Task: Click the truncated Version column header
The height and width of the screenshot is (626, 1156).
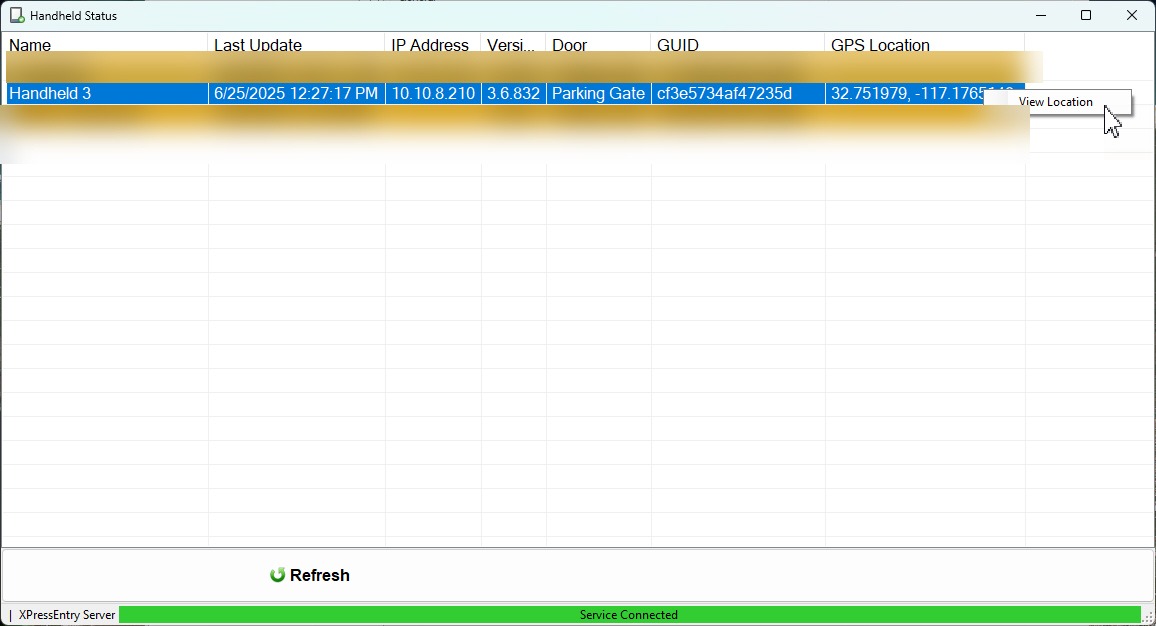Action: [511, 45]
